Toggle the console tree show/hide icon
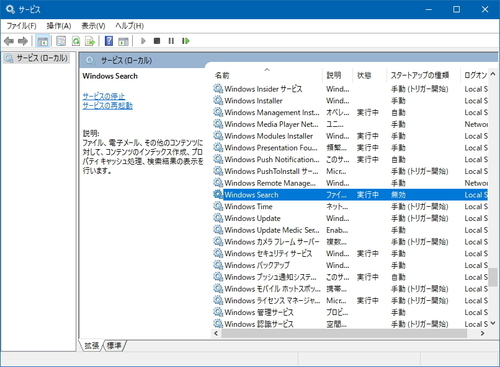Screen dimensions: 500x367 coord(43,41)
